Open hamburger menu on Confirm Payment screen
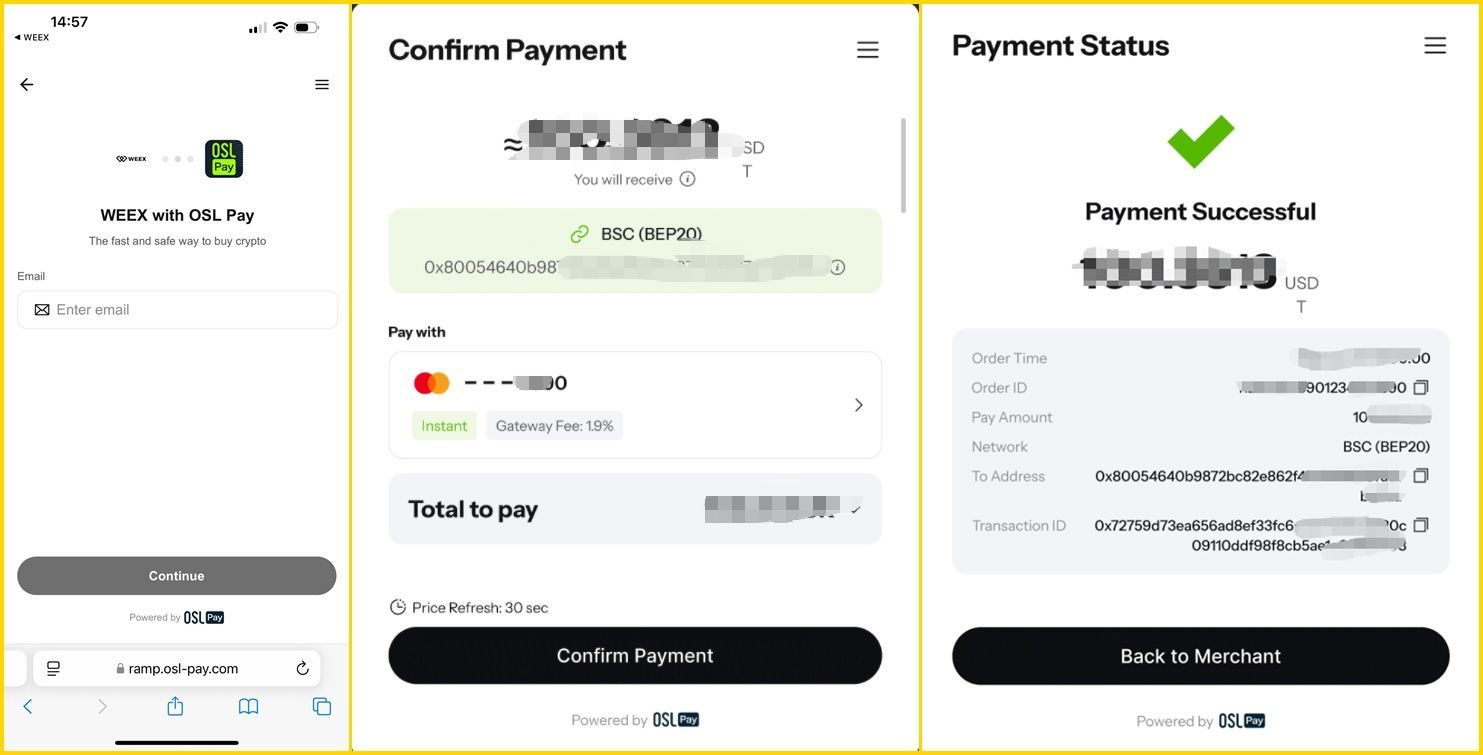Image resolution: width=1483 pixels, height=755 pixels. click(867, 50)
